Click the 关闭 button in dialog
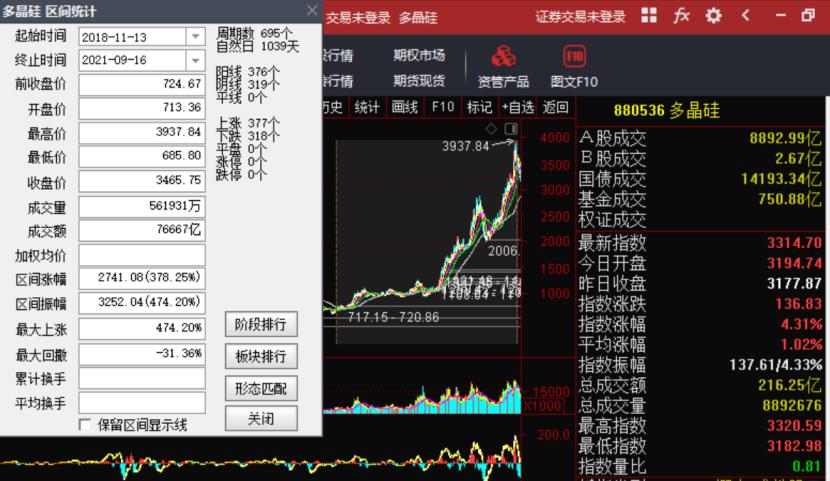Viewport: 830px width, 481px height. pos(261,419)
